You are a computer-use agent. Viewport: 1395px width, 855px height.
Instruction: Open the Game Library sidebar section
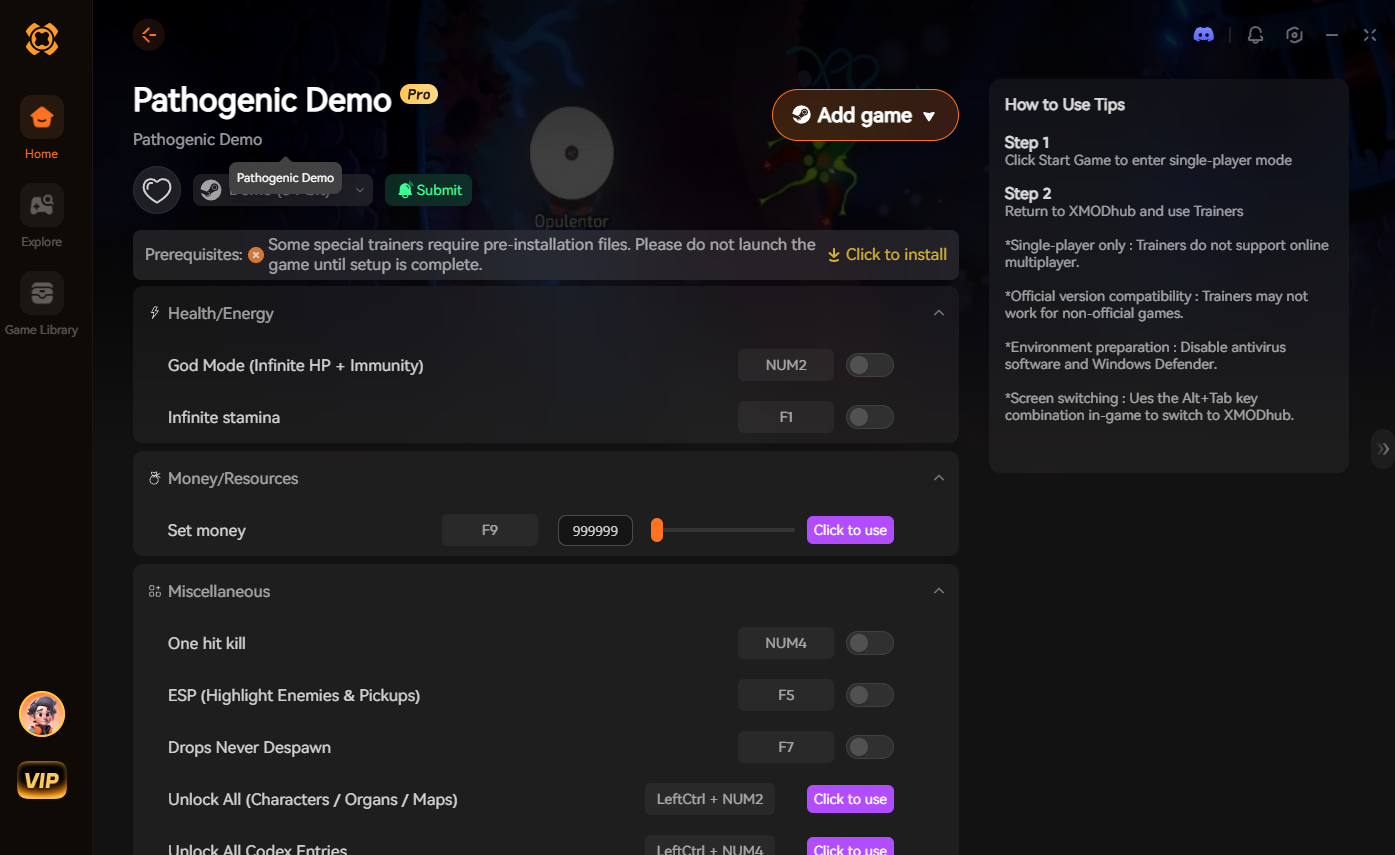(42, 304)
